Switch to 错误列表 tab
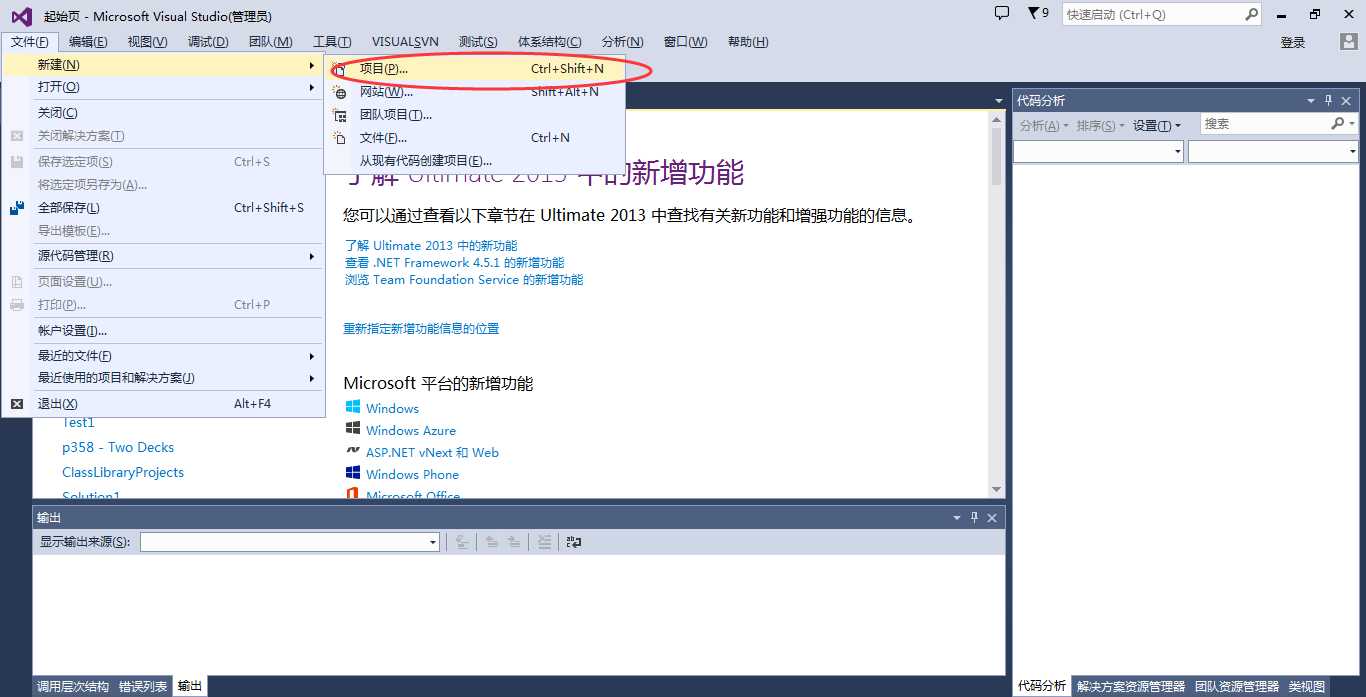The width and height of the screenshot is (1366, 697). 143,686
